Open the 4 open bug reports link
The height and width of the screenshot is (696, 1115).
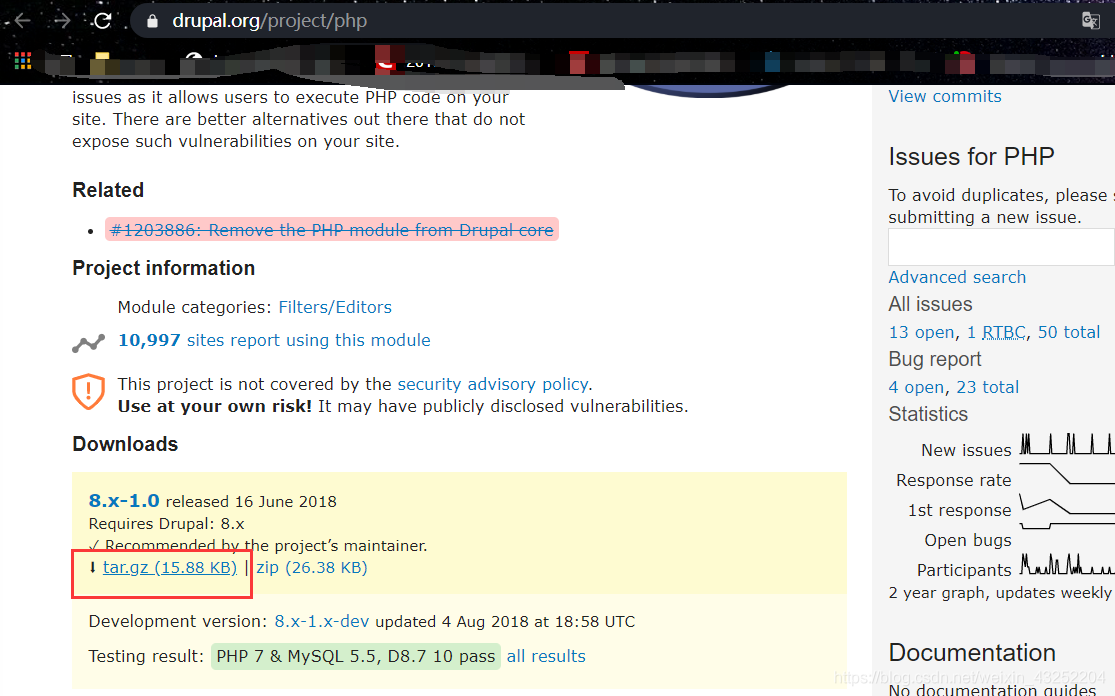[x=916, y=387]
